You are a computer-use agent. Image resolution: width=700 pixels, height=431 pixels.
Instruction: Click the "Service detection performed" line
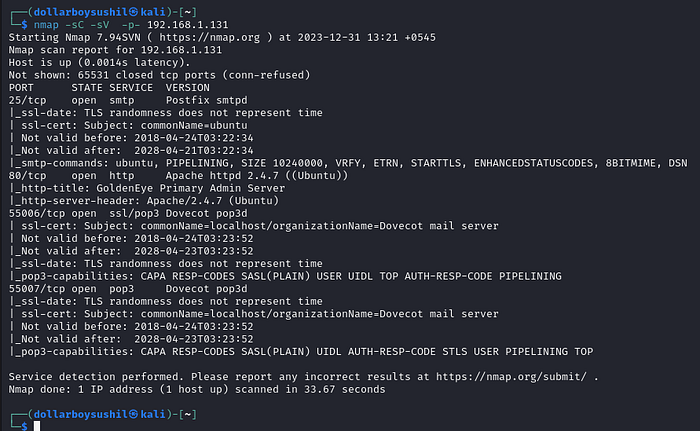300,376
